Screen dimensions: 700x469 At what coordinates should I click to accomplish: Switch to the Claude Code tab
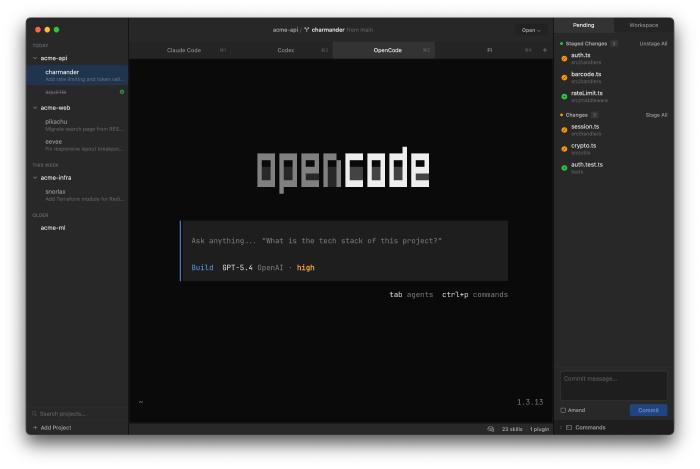[x=184, y=49]
